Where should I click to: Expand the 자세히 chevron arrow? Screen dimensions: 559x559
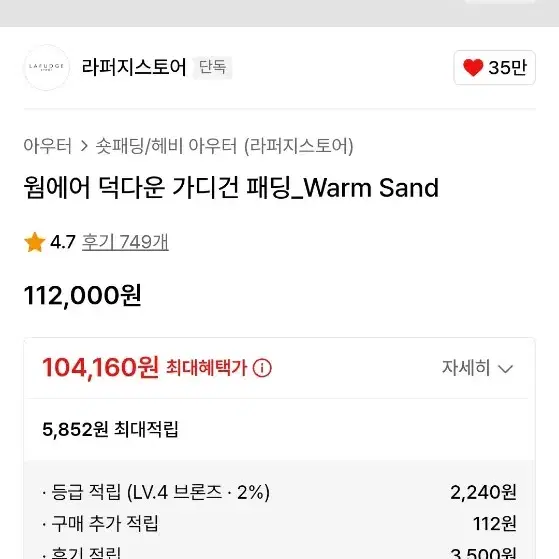[506, 368]
